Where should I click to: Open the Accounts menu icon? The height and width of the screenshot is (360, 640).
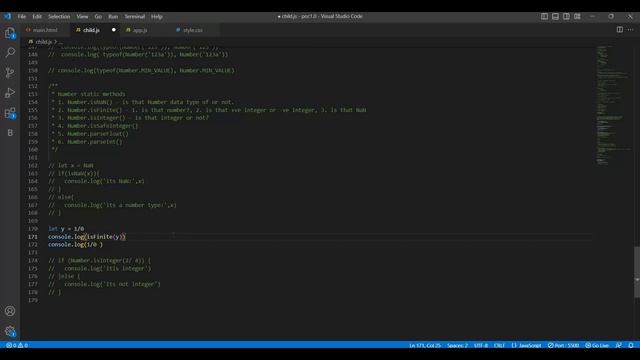pos(10,311)
